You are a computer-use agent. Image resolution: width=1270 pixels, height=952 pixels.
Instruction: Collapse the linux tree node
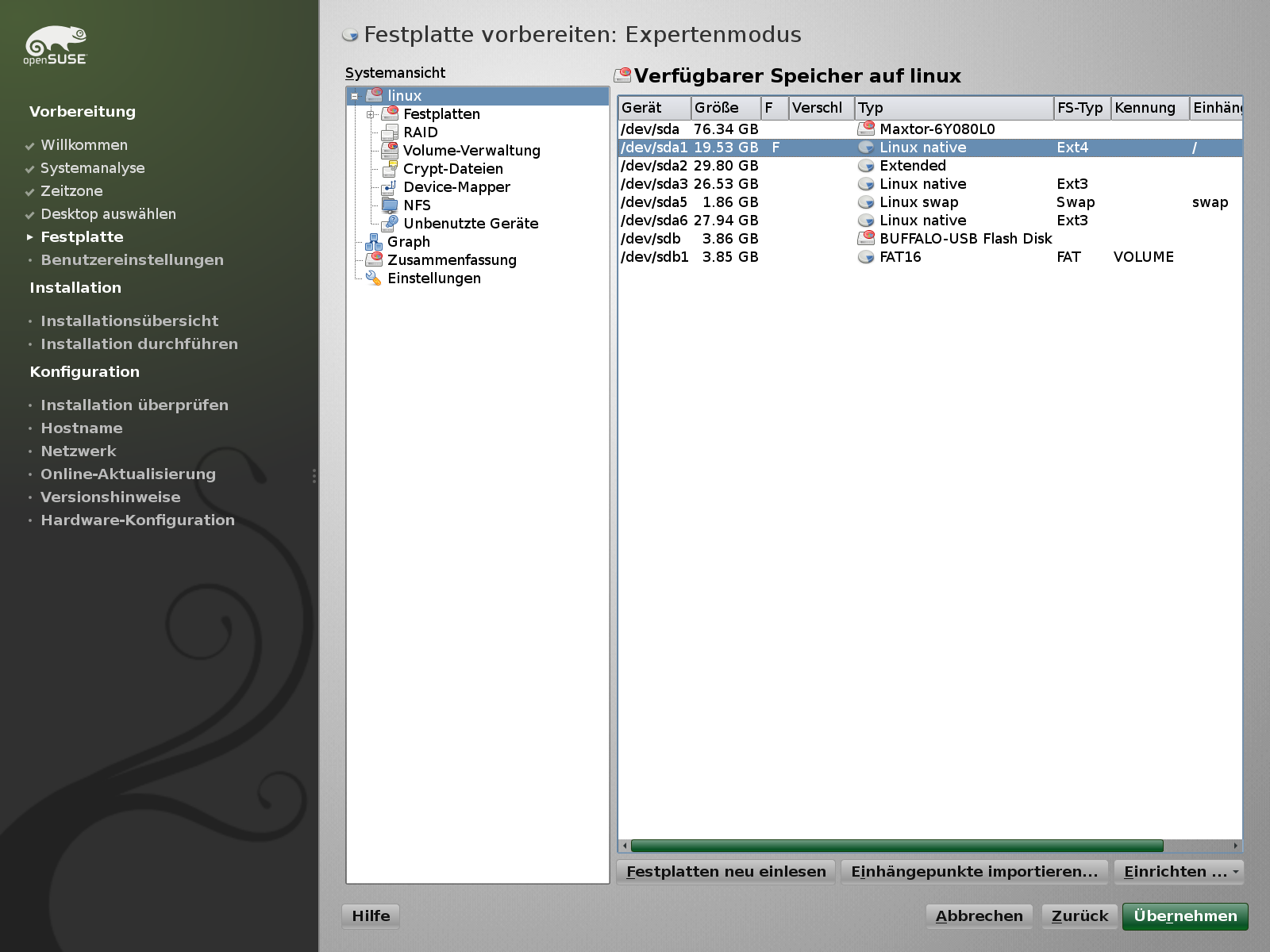[355, 96]
